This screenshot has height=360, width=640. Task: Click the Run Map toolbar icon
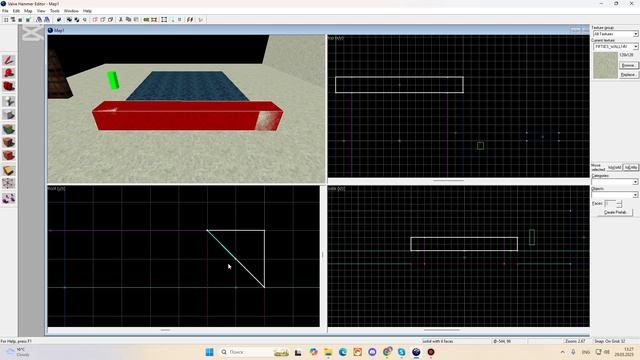coord(200,20)
